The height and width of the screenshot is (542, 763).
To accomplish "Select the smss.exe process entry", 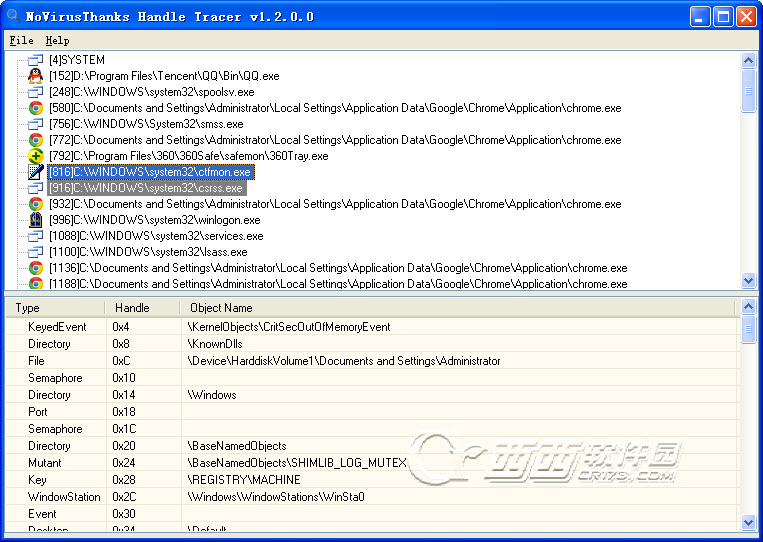I will (146, 124).
